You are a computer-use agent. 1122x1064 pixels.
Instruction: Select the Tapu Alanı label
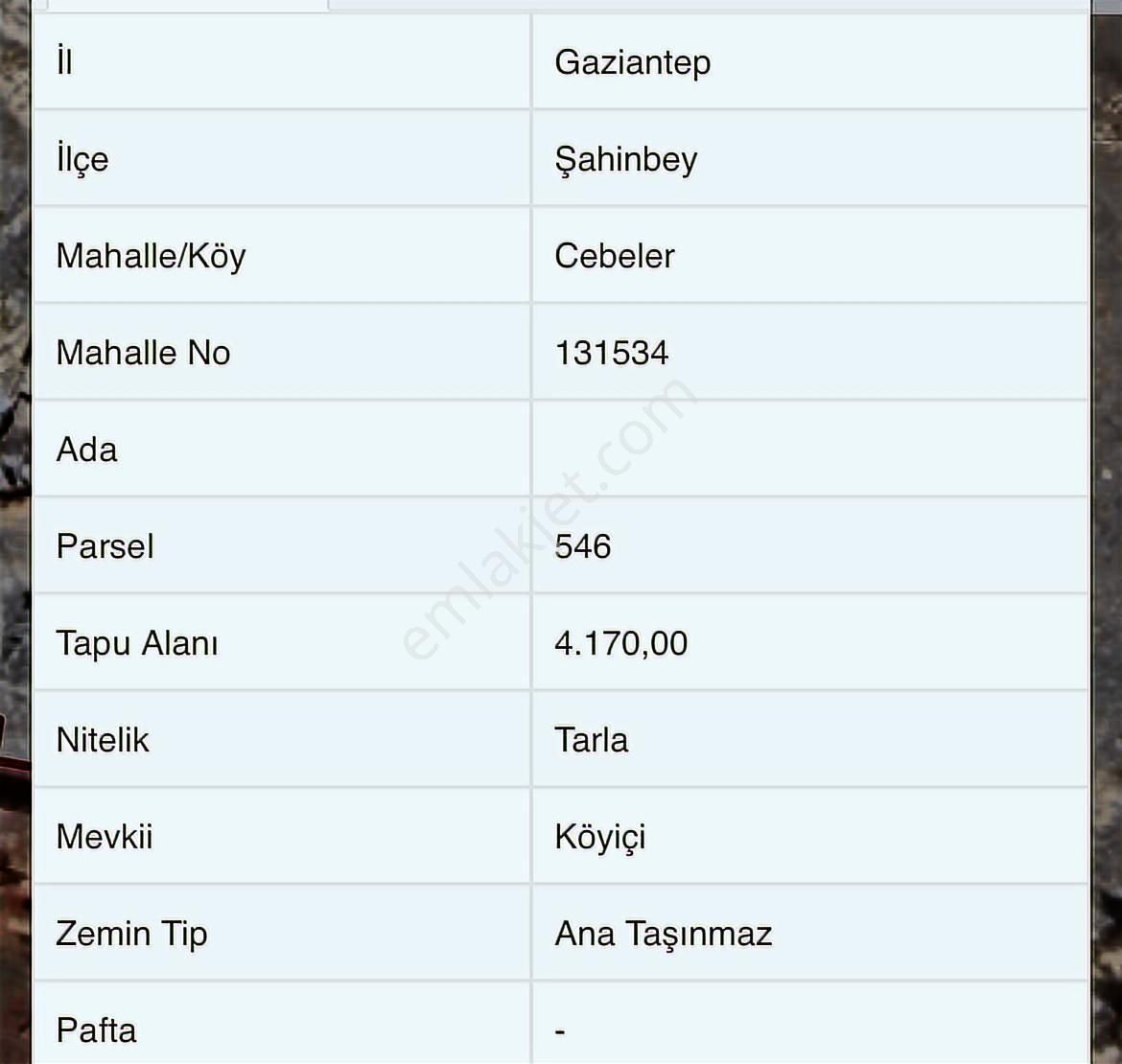(137, 643)
